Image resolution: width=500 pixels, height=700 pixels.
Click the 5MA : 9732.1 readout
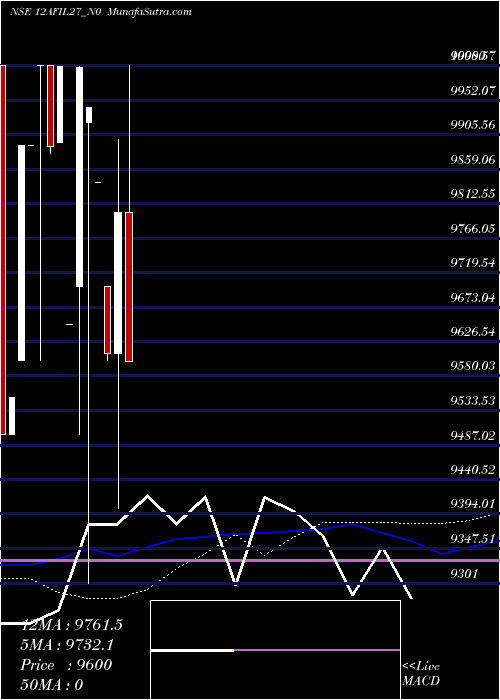67,645
